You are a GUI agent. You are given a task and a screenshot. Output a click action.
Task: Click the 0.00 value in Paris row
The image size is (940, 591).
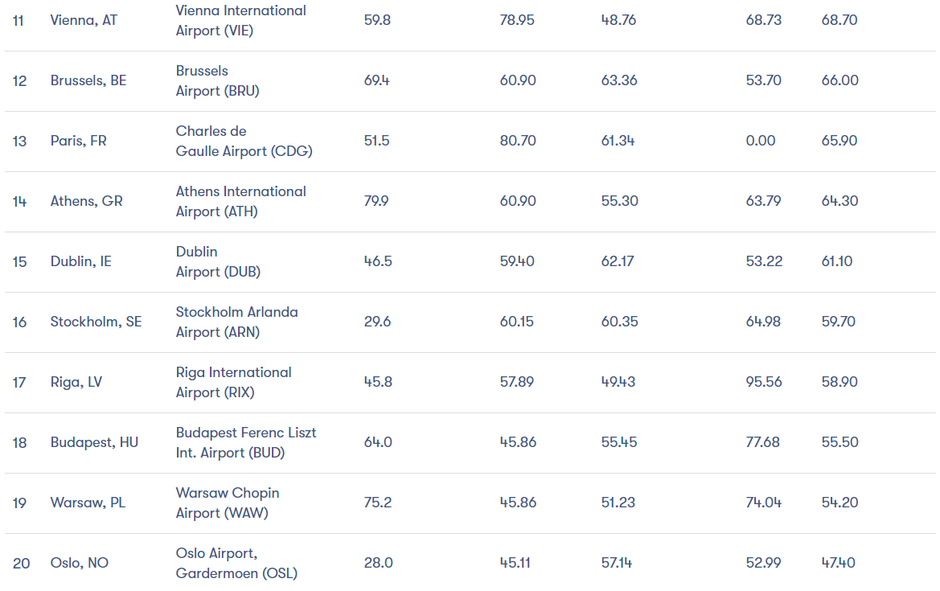[x=760, y=141]
